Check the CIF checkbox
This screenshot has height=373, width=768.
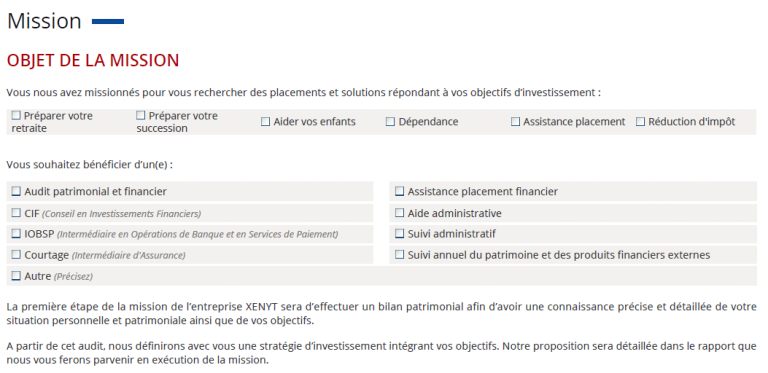[x=16, y=213]
